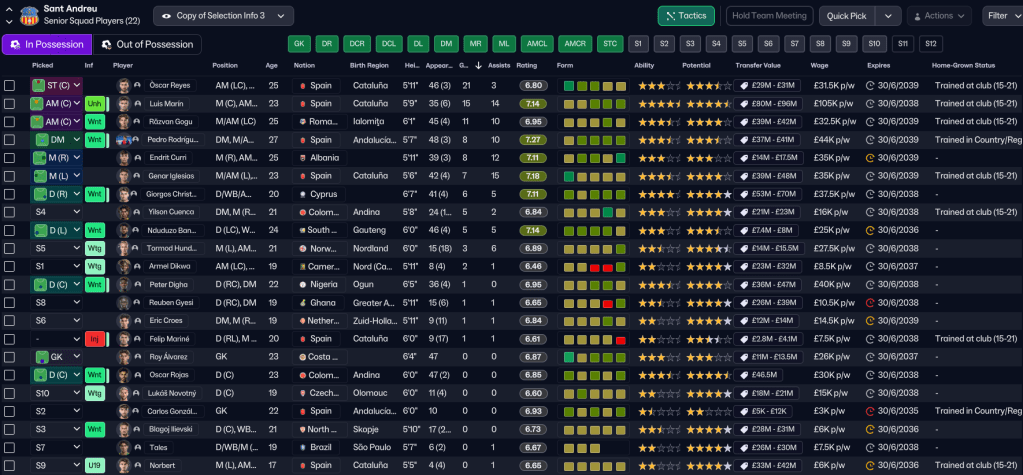Switch to the Out of Possession tab

point(147,44)
